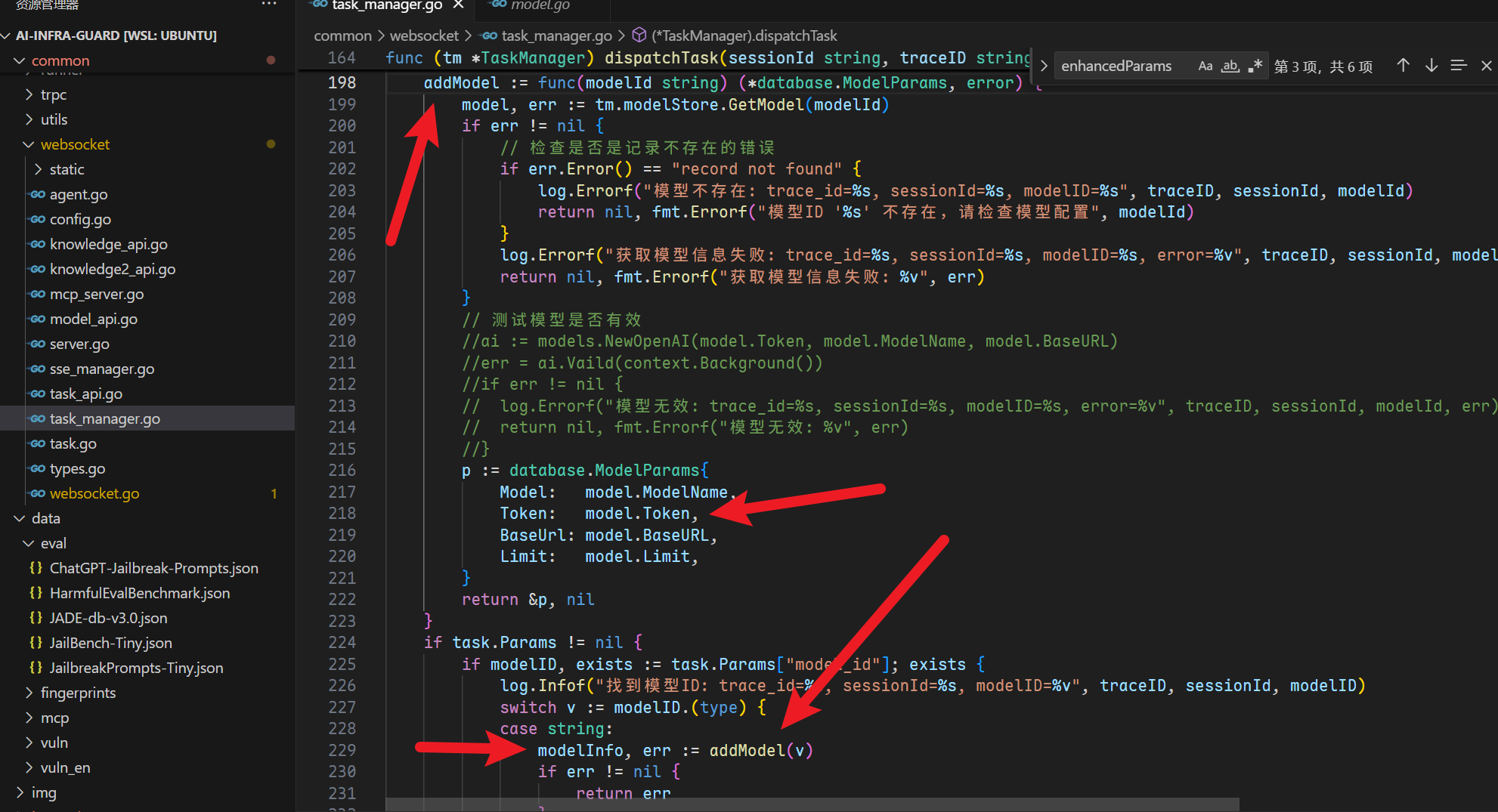Toggle match case in find box
Screen dimensions: 1498x812
click(1206, 66)
